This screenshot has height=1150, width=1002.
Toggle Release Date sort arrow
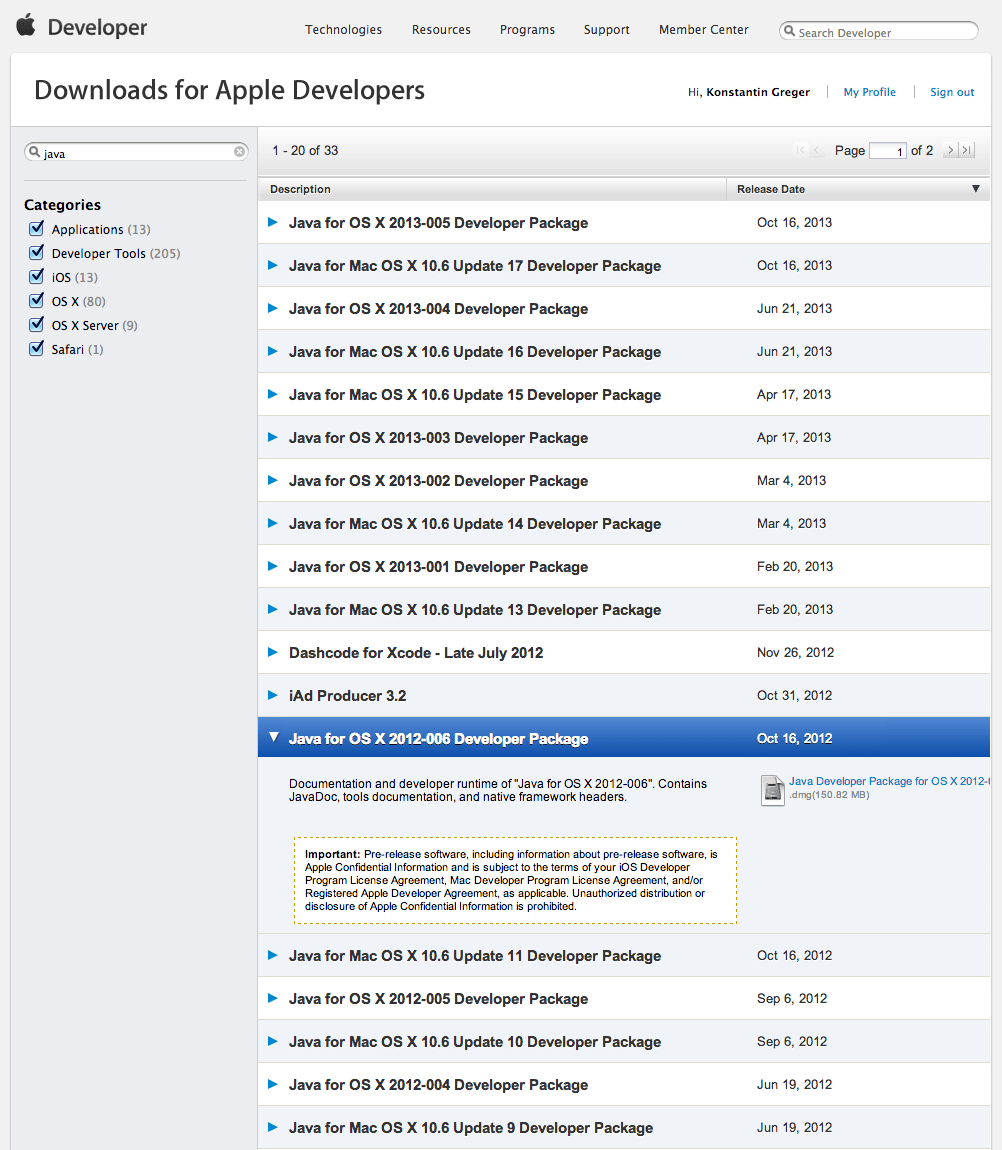coord(976,188)
